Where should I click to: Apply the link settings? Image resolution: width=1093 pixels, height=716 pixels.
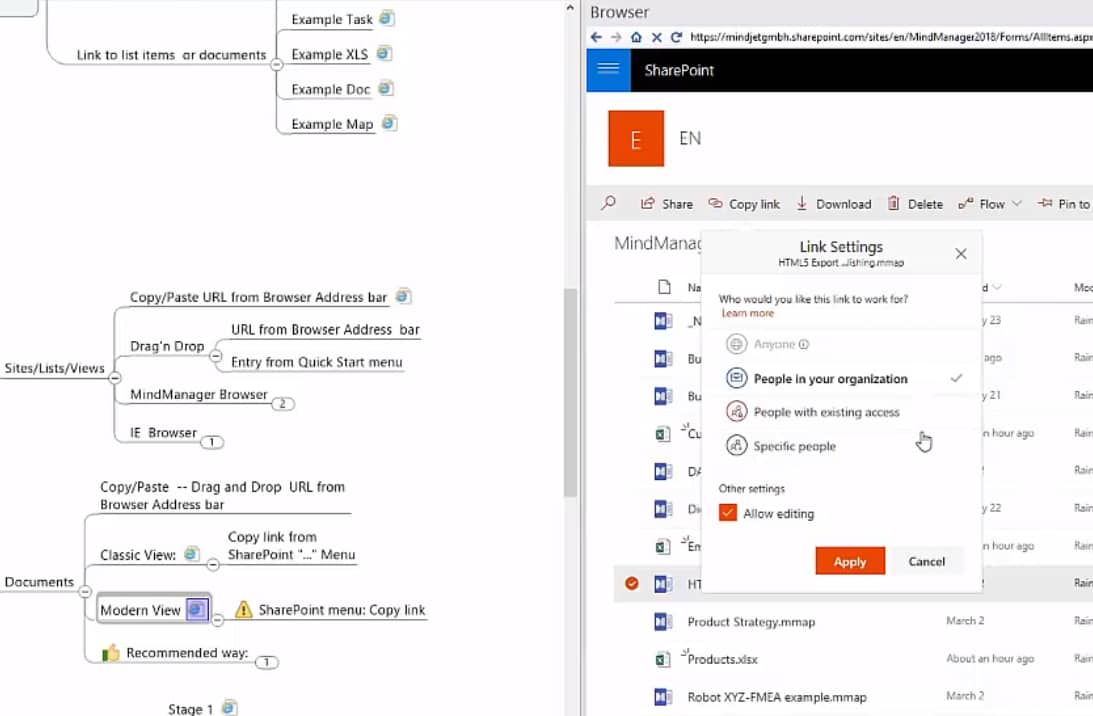pos(849,561)
